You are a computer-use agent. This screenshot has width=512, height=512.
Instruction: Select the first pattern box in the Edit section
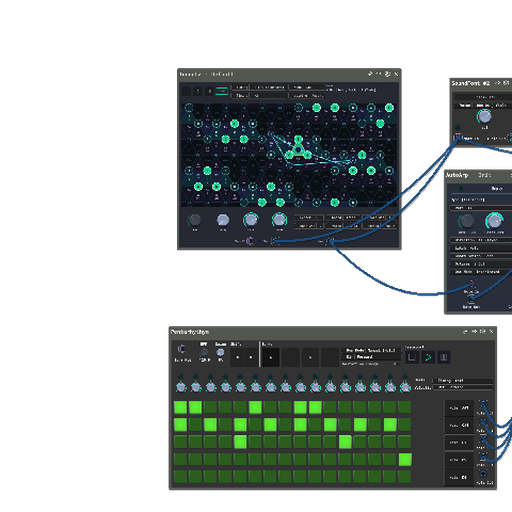238,358
